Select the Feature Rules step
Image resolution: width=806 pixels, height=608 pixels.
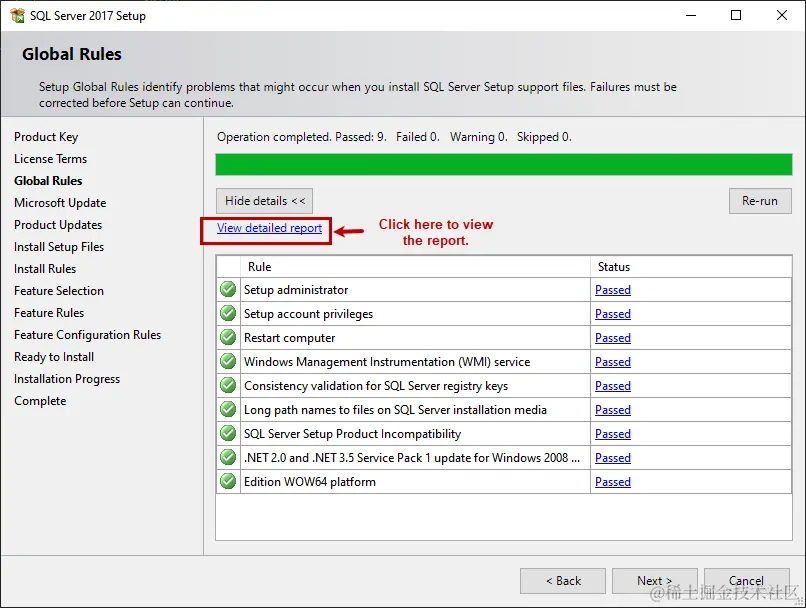49,313
